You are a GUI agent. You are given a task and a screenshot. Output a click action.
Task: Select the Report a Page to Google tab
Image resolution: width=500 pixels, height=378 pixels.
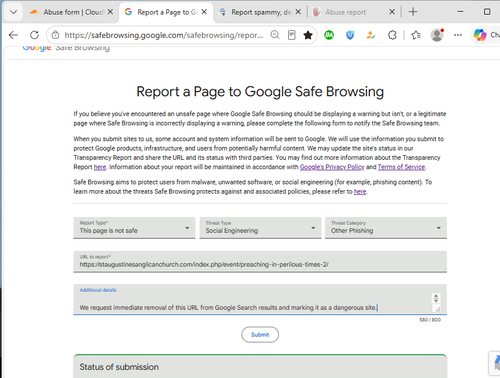[166, 12]
